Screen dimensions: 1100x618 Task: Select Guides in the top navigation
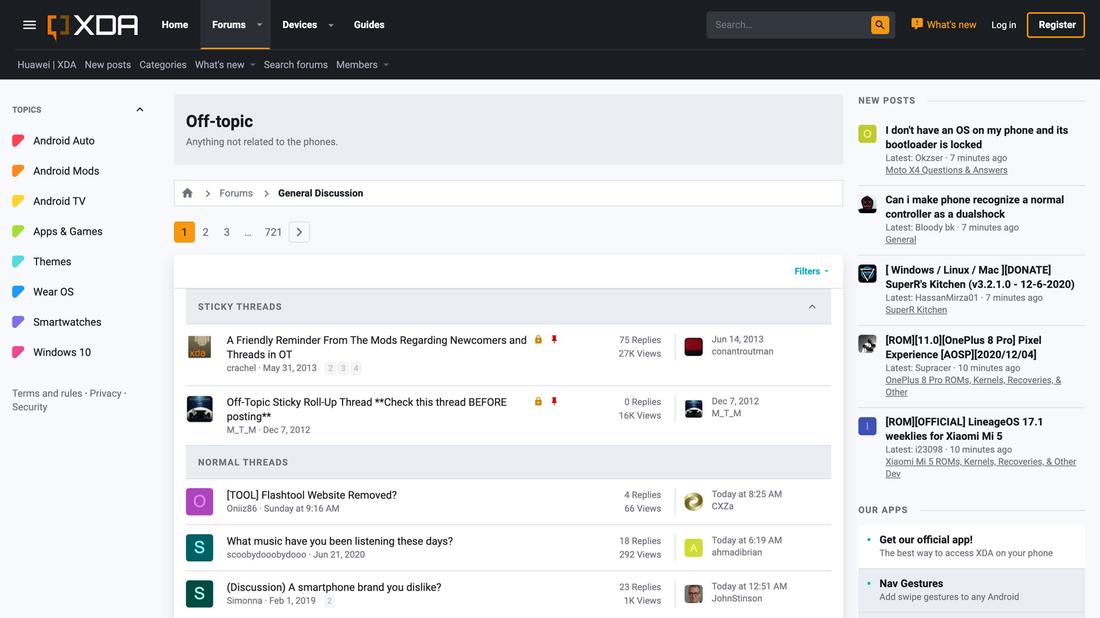[x=368, y=23]
